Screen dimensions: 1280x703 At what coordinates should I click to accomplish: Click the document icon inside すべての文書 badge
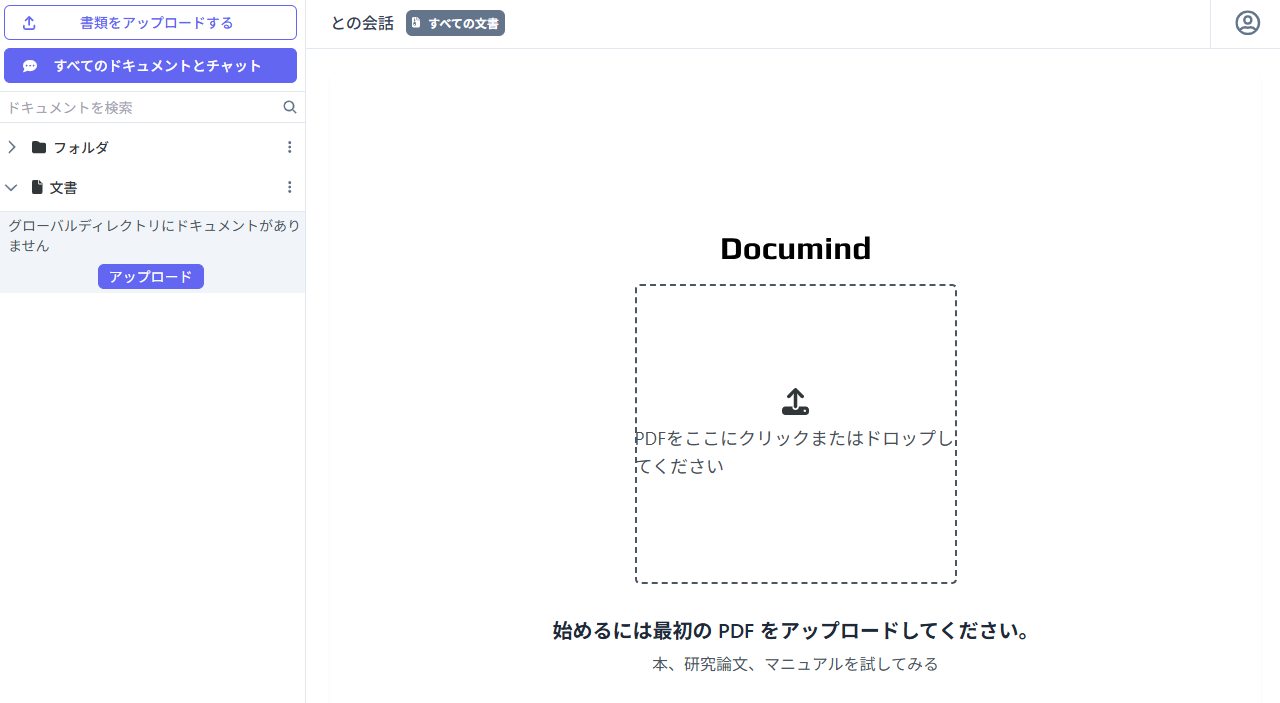[416, 22]
